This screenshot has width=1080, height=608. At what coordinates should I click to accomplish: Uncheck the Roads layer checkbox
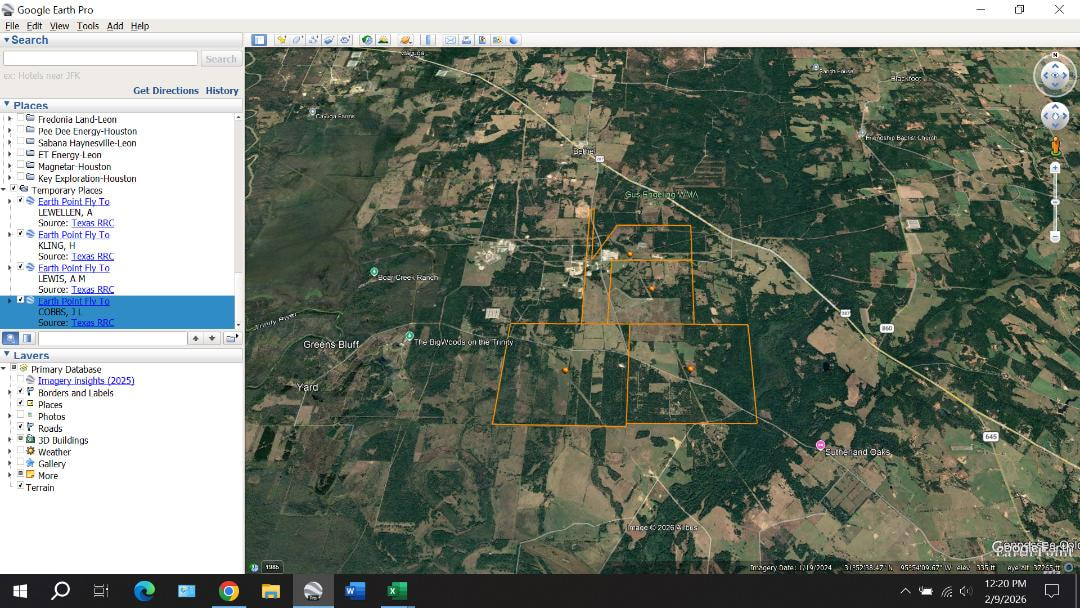point(21,428)
